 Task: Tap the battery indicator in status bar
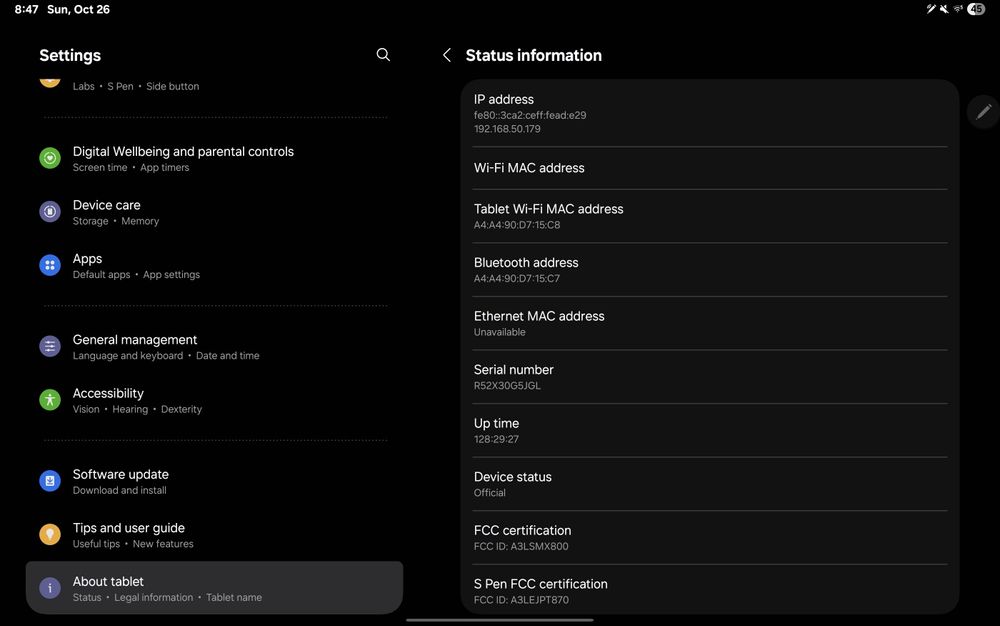976,9
